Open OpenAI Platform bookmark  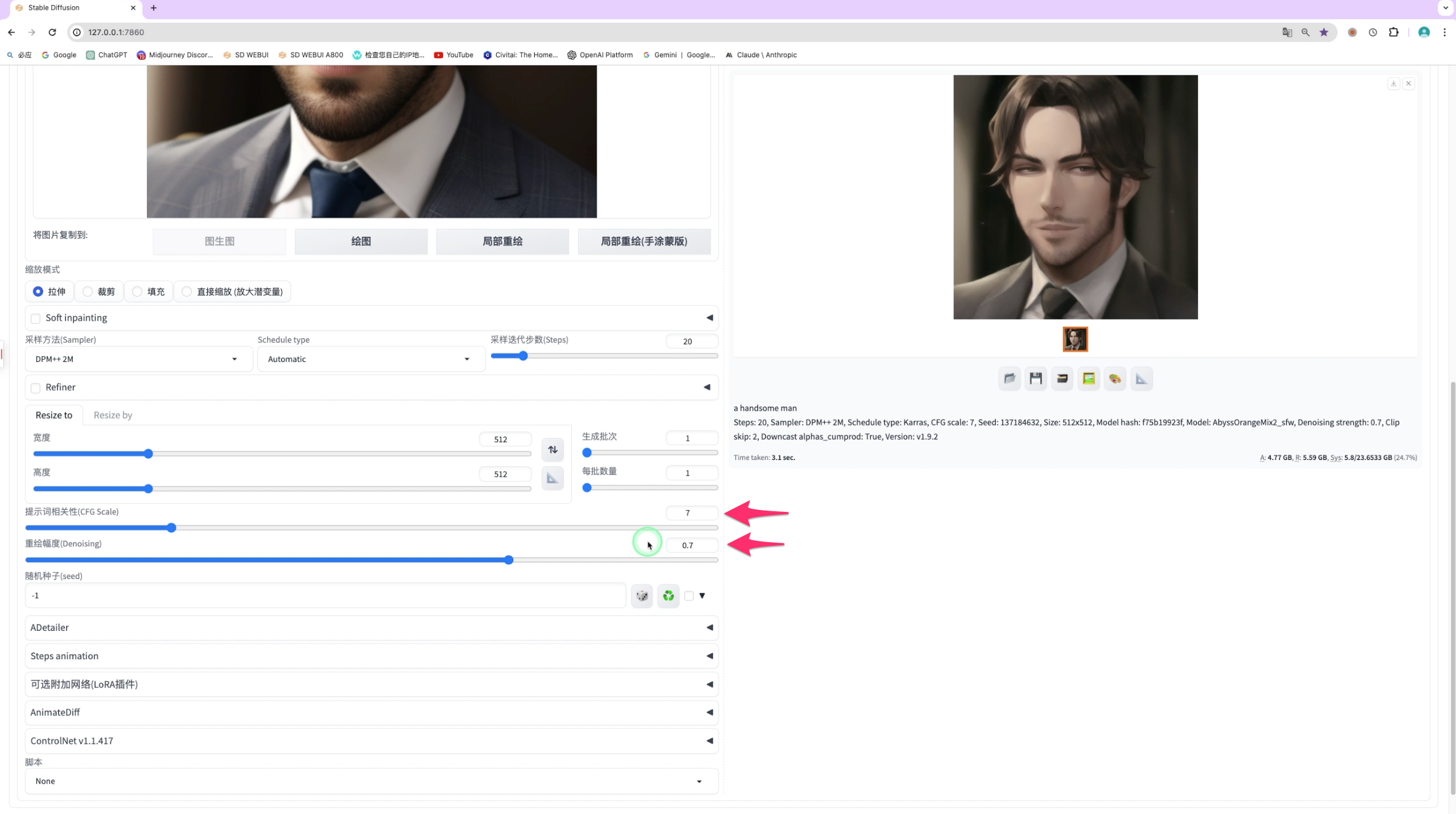coord(600,55)
